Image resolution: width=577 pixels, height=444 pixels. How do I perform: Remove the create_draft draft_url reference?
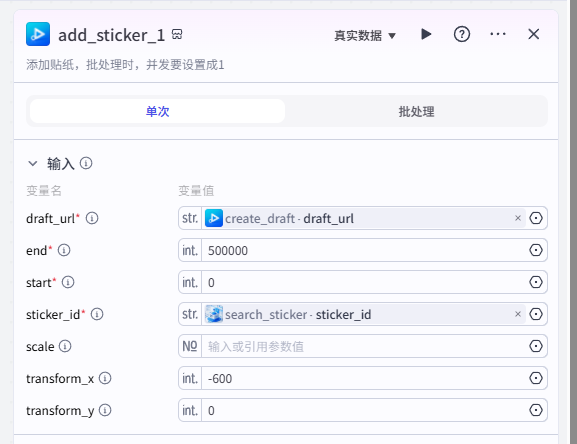518,218
